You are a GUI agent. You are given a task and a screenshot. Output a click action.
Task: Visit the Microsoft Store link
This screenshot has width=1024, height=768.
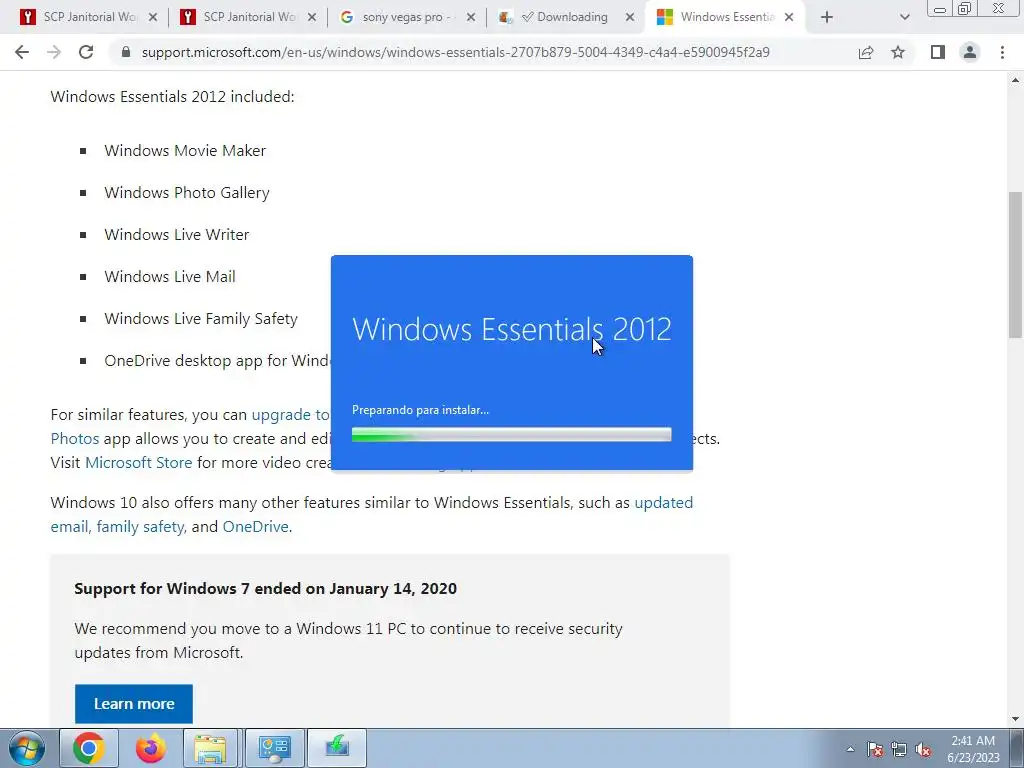[138, 462]
